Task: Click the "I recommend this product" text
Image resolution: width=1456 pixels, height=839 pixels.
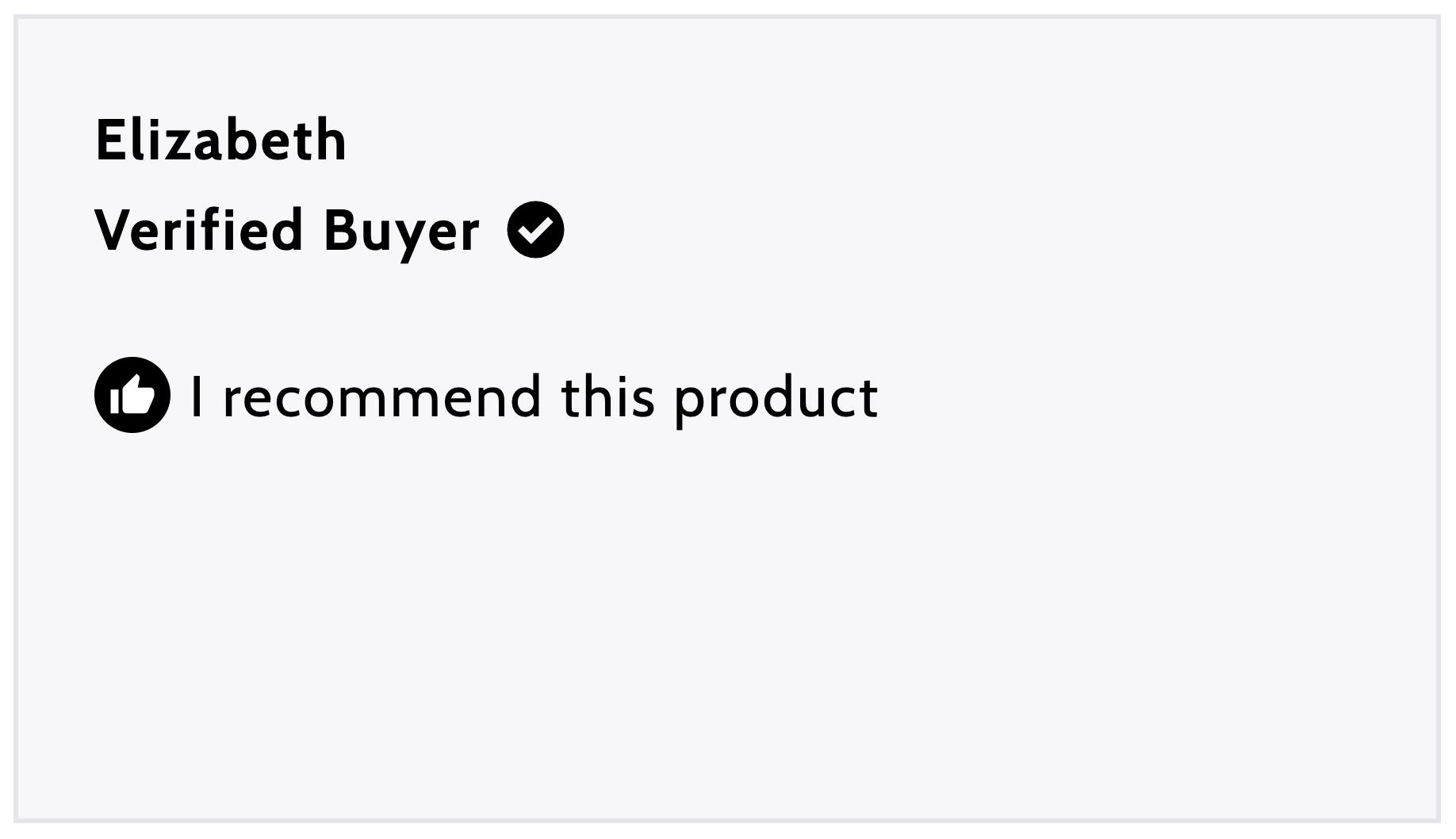Action: [535, 398]
